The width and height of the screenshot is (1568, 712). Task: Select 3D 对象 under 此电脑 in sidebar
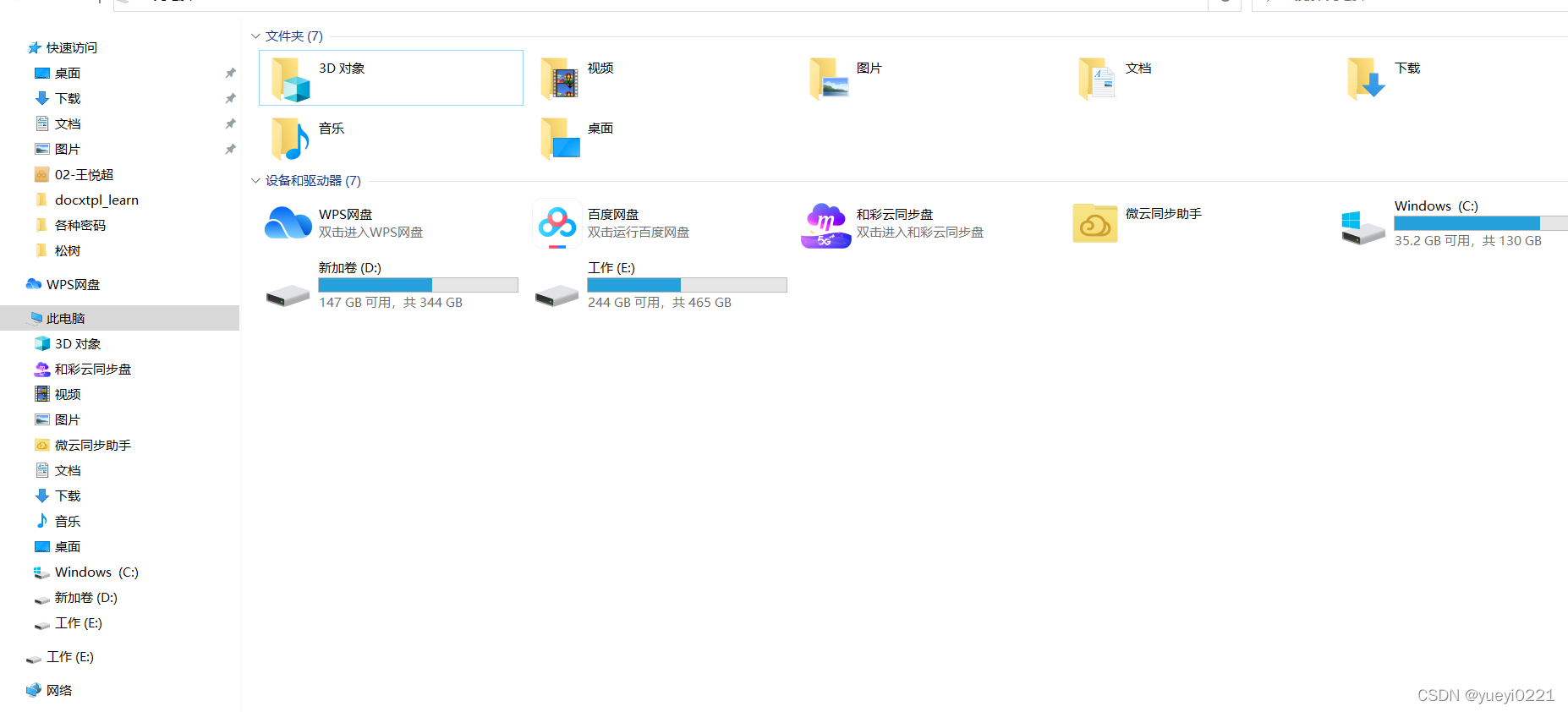pos(78,343)
